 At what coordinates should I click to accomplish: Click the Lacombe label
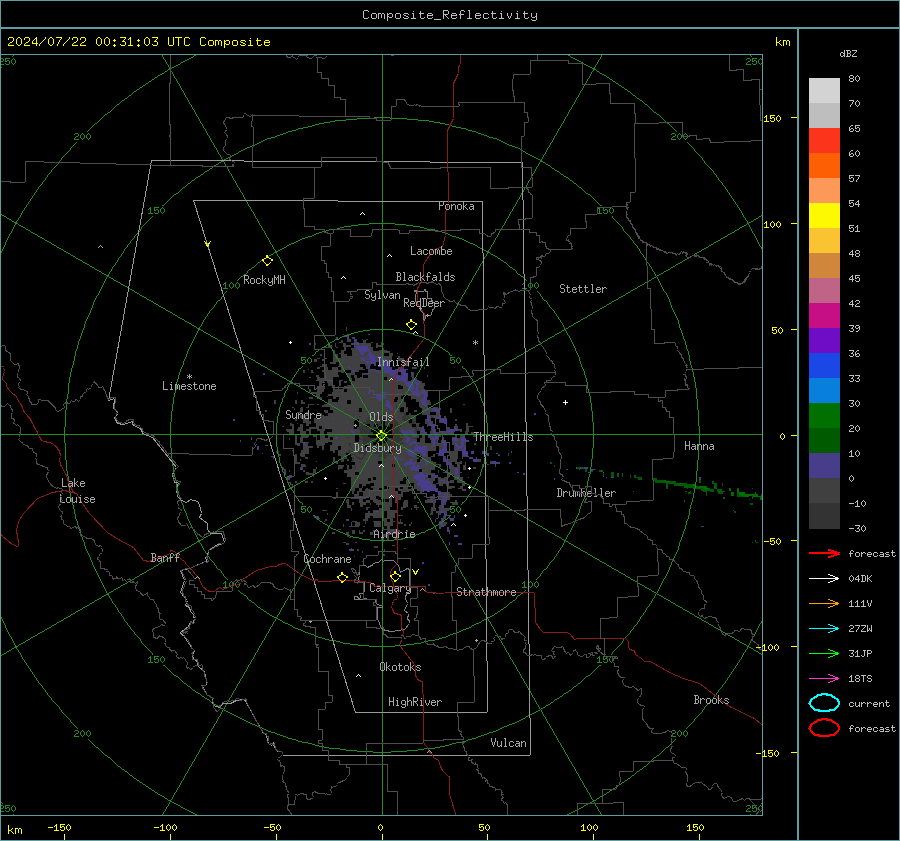tap(431, 251)
